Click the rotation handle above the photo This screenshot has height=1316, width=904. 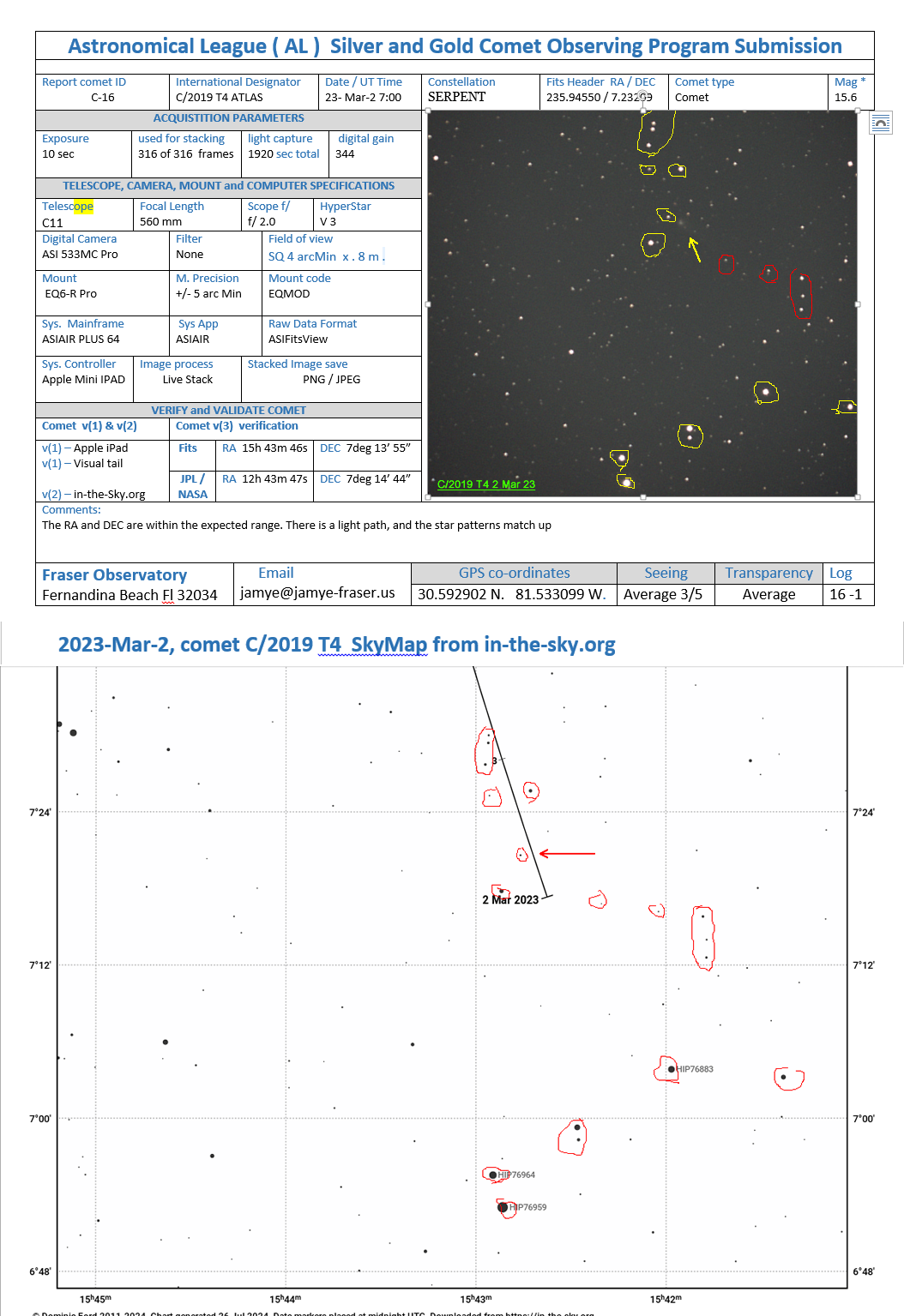click(x=643, y=96)
